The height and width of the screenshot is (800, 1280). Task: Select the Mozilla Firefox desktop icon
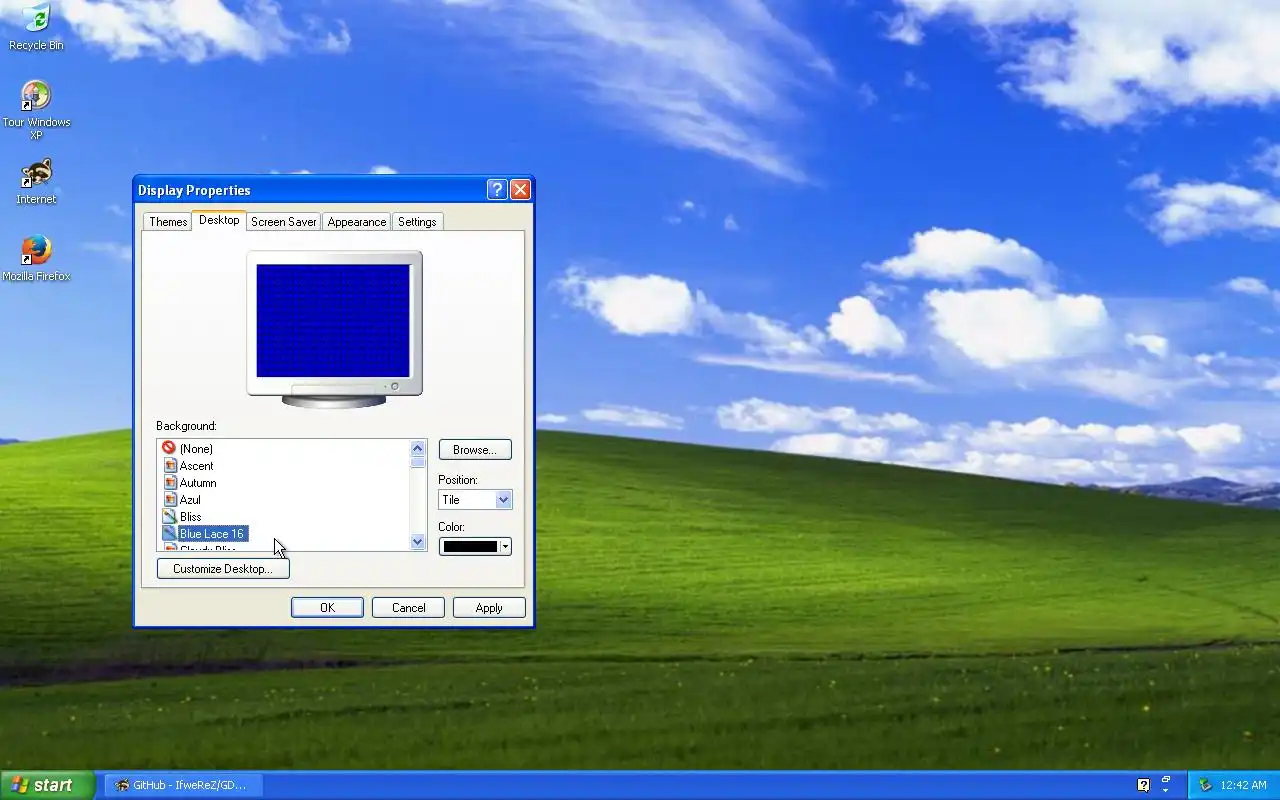36,258
